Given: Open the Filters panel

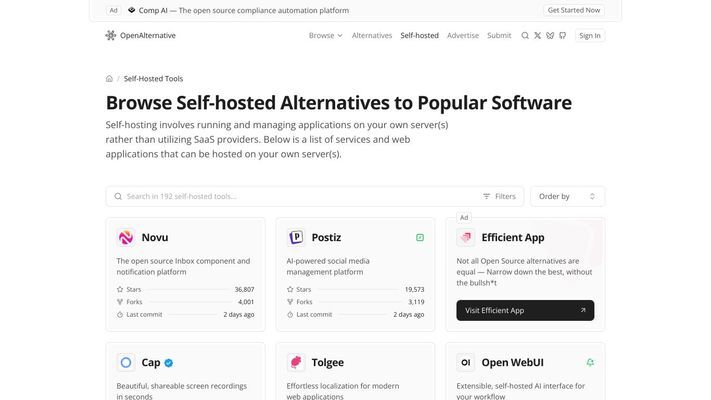Looking at the screenshot, I should point(499,196).
